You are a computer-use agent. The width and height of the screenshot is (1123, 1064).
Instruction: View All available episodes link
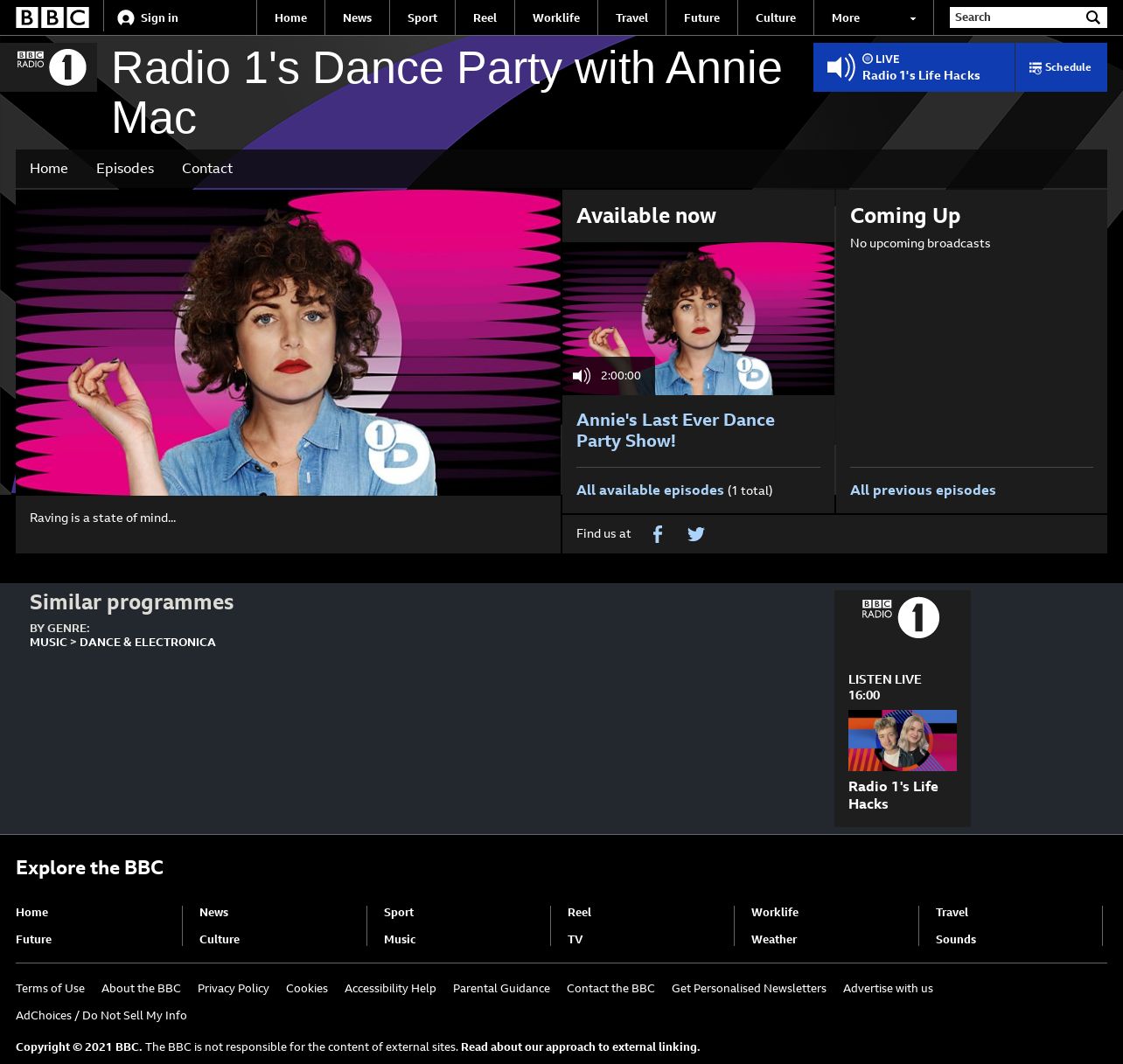650,490
